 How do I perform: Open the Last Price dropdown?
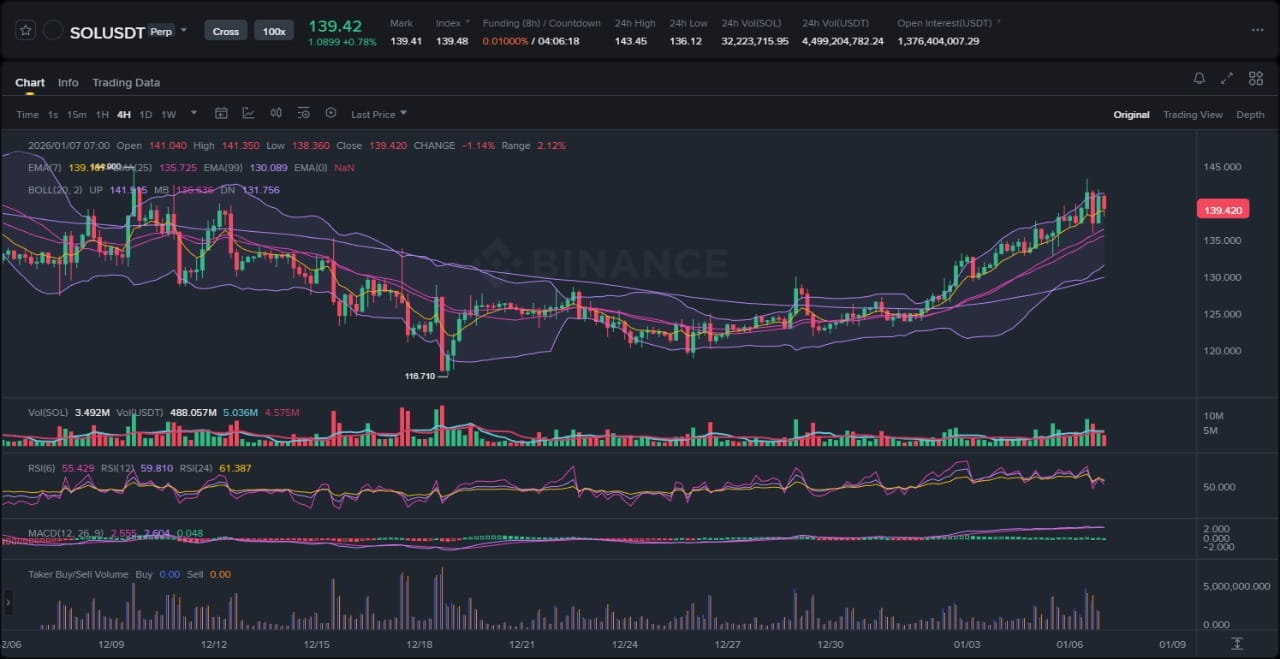tap(379, 115)
